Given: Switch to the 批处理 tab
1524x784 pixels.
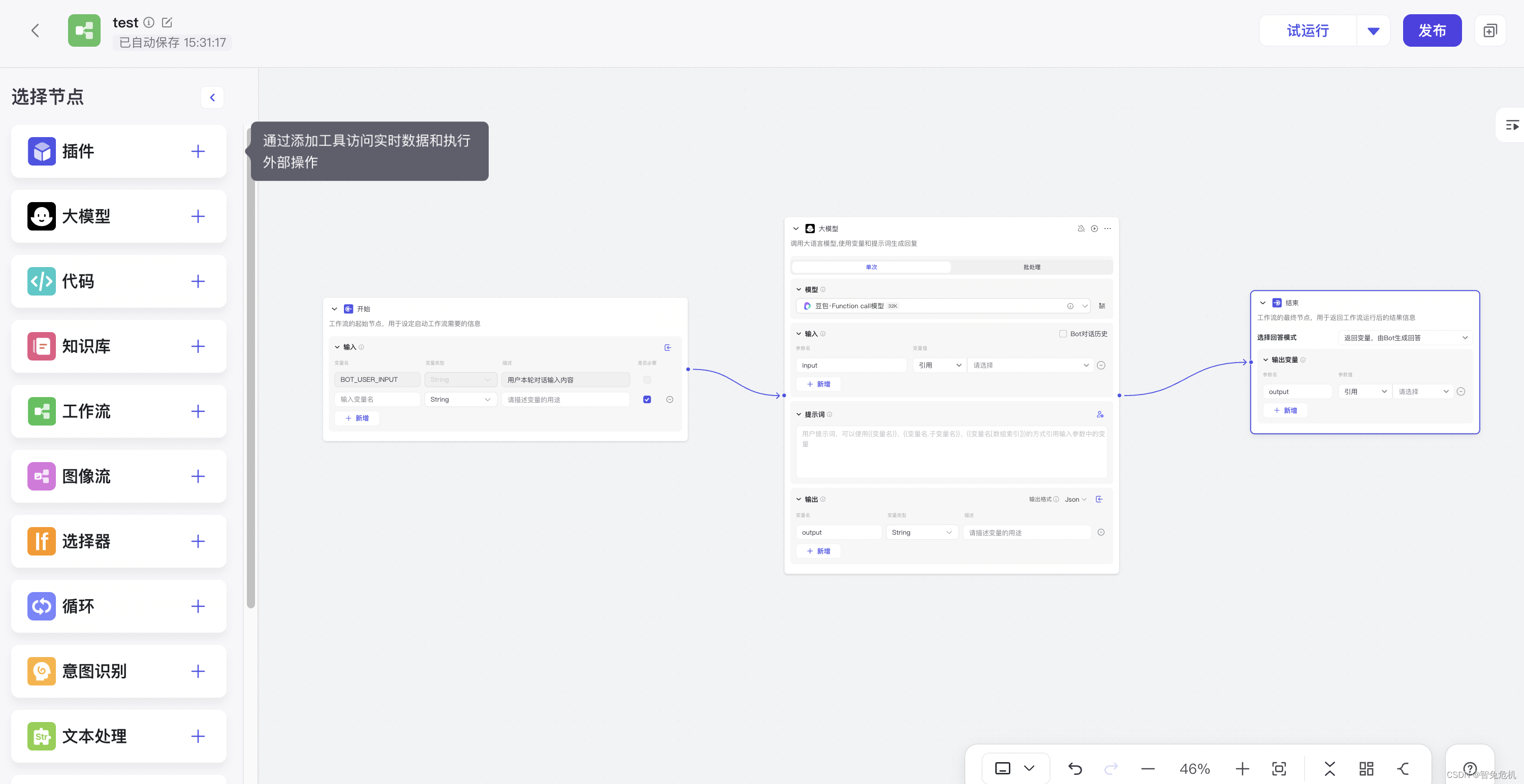Looking at the screenshot, I should click(1031, 267).
